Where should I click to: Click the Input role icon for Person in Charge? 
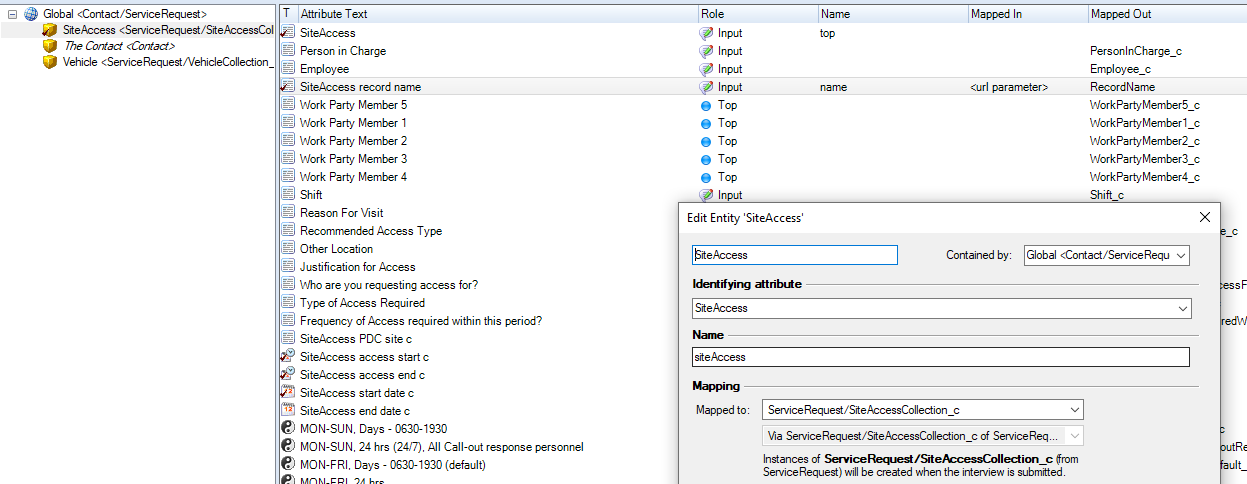pos(706,51)
